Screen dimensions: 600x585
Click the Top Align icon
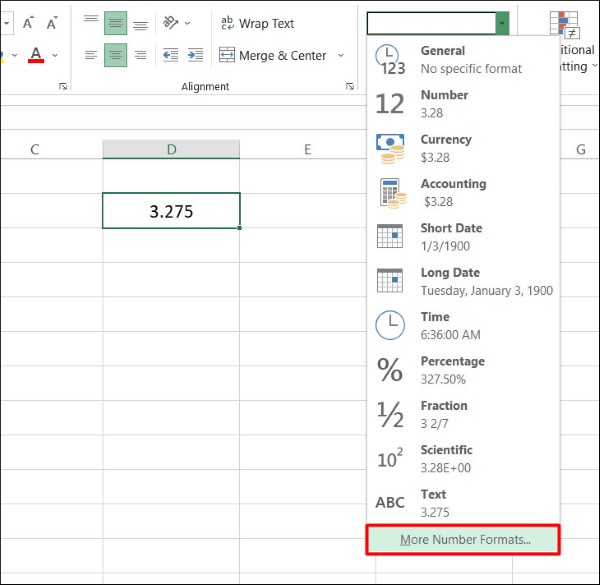pyautogui.click(x=91, y=23)
